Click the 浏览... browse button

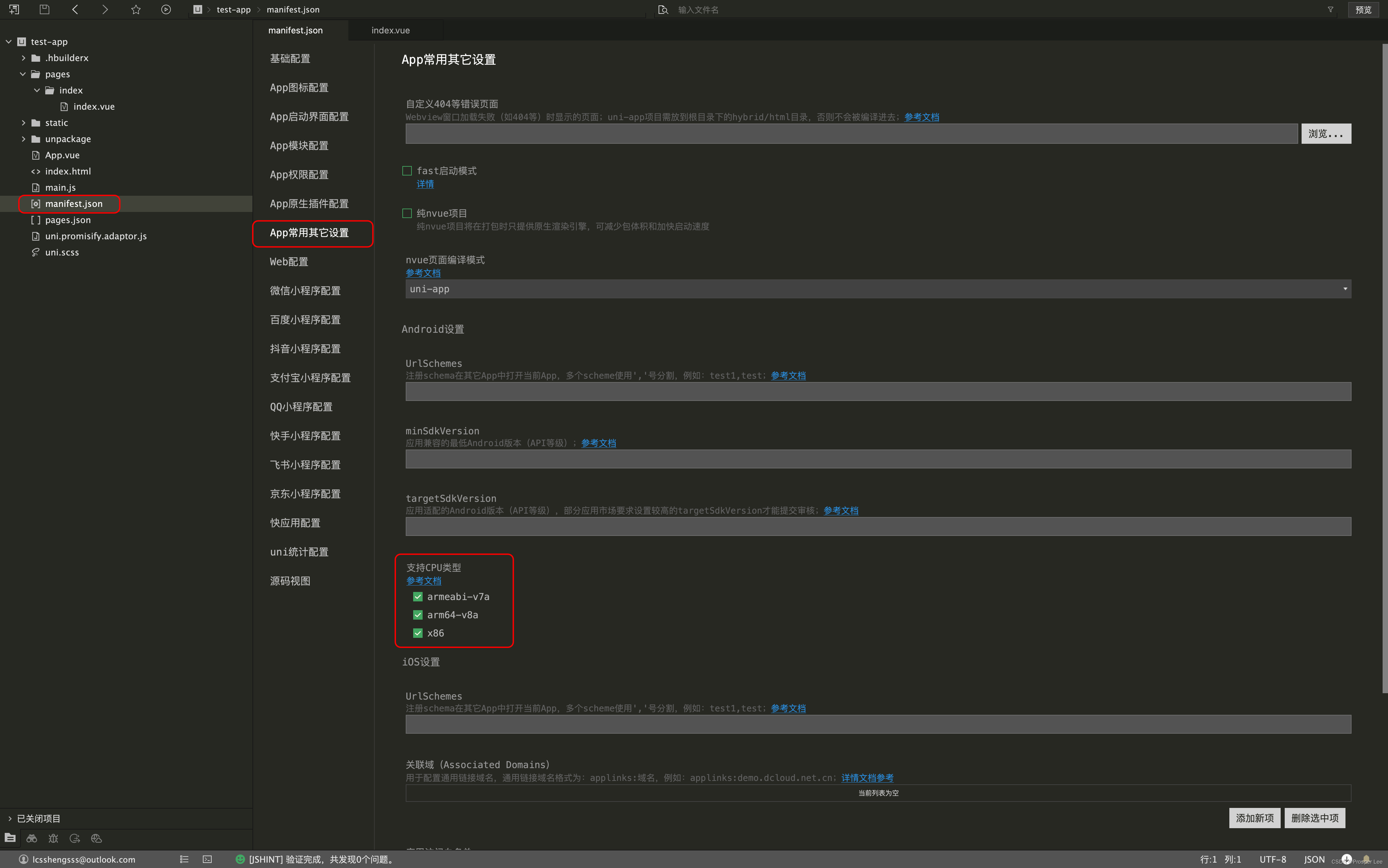click(x=1326, y=134)
